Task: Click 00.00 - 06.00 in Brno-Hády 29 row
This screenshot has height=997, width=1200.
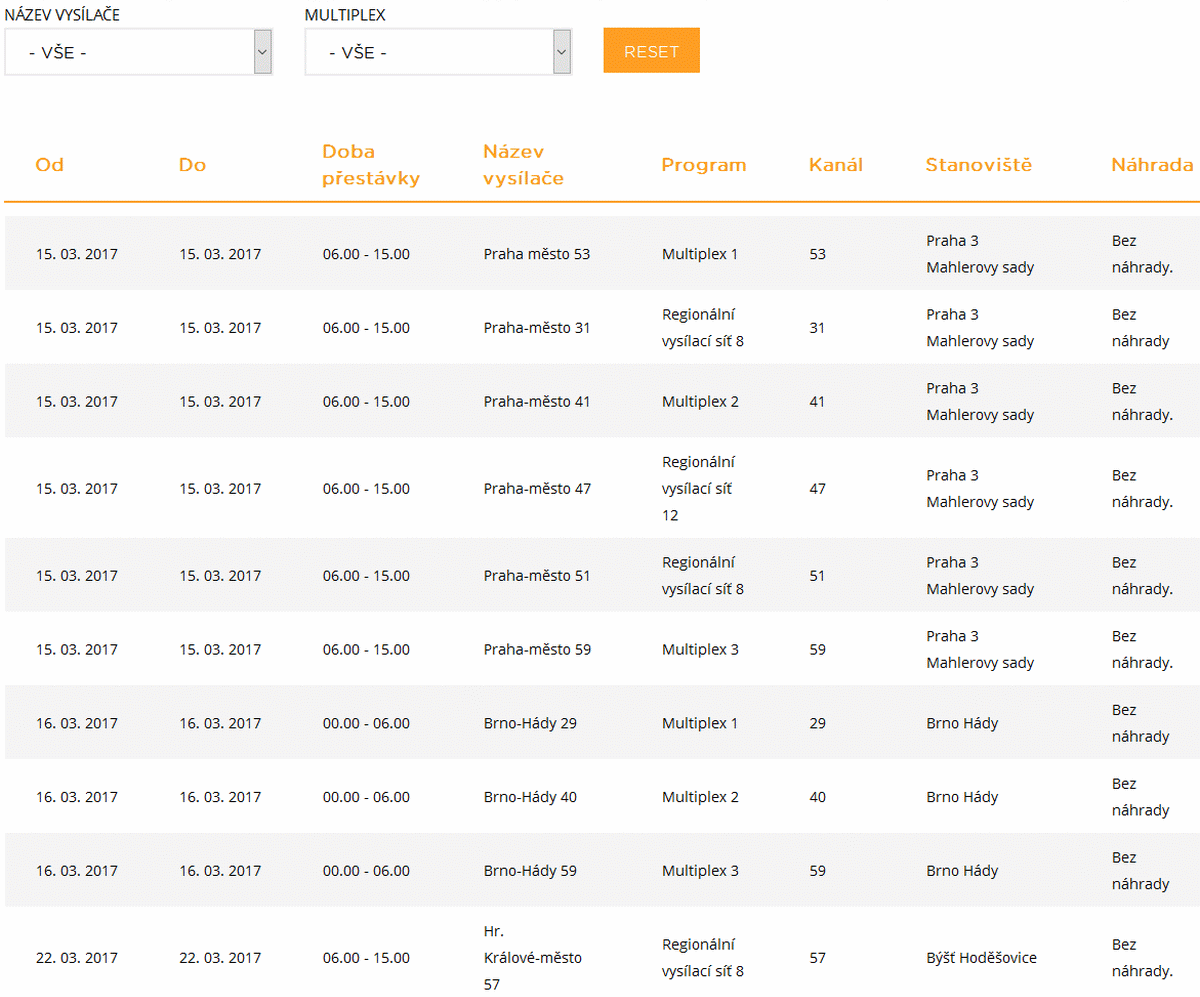Action: coord(366,723)
